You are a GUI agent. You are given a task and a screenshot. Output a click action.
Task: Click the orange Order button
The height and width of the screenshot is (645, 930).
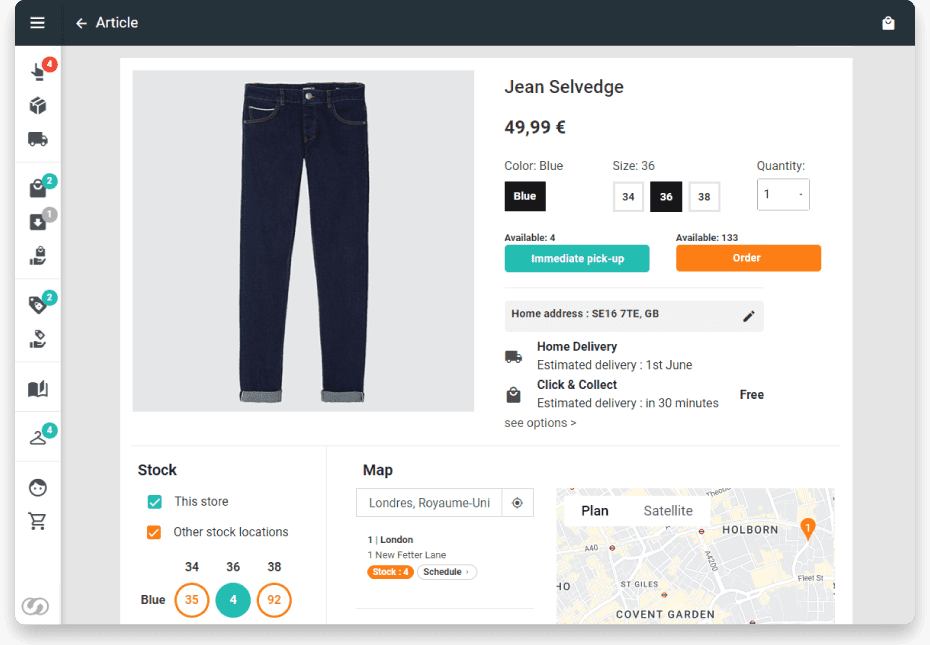pos(749,258)
